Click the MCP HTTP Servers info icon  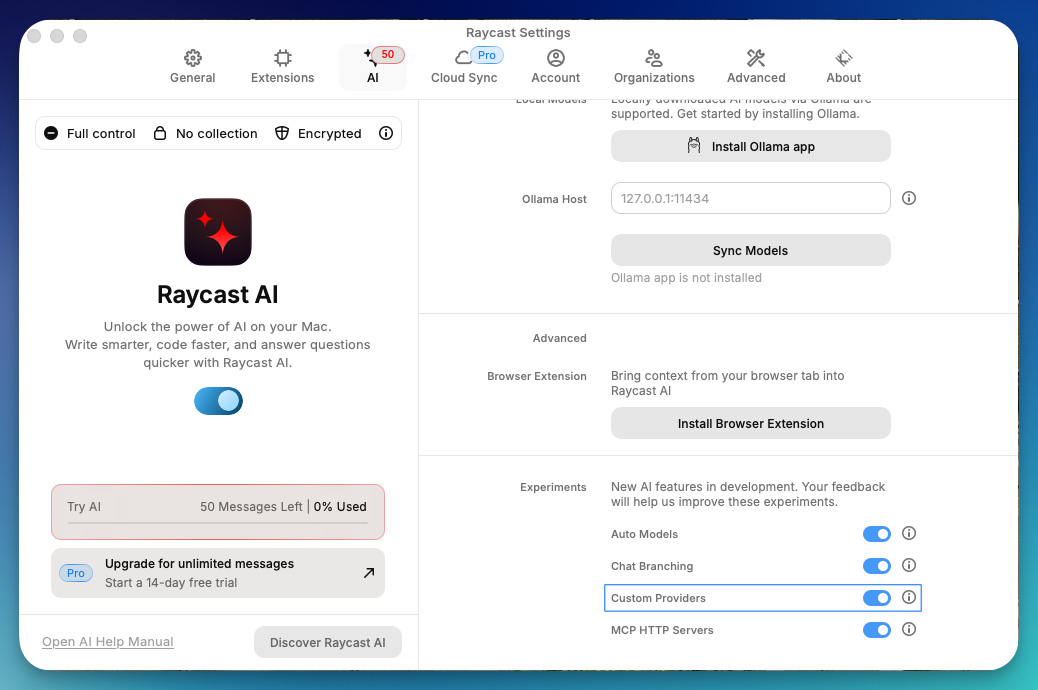click(x=909, y=629)
